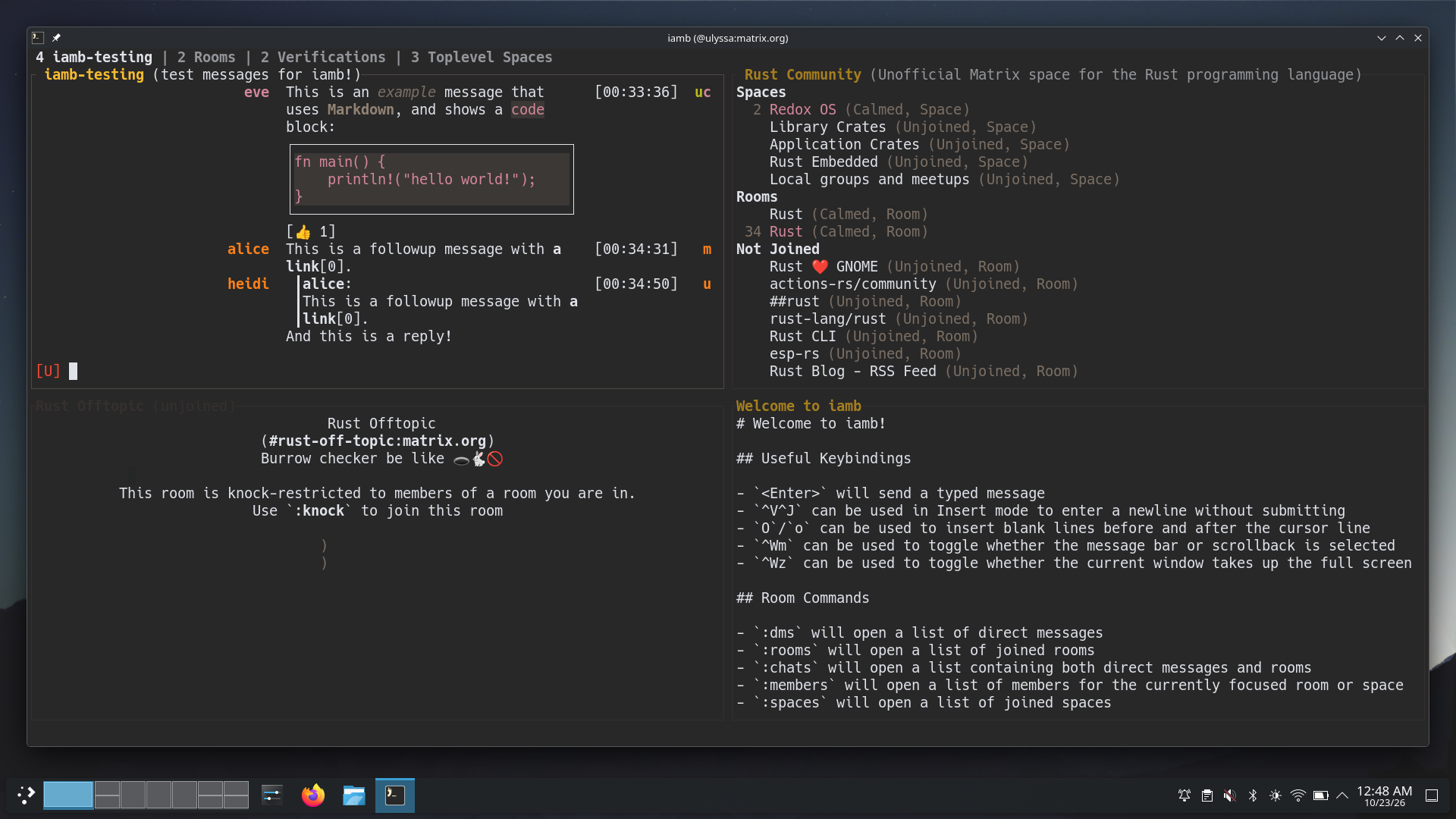Switch to the '2 Verifications' tab

tap(323, 57)
